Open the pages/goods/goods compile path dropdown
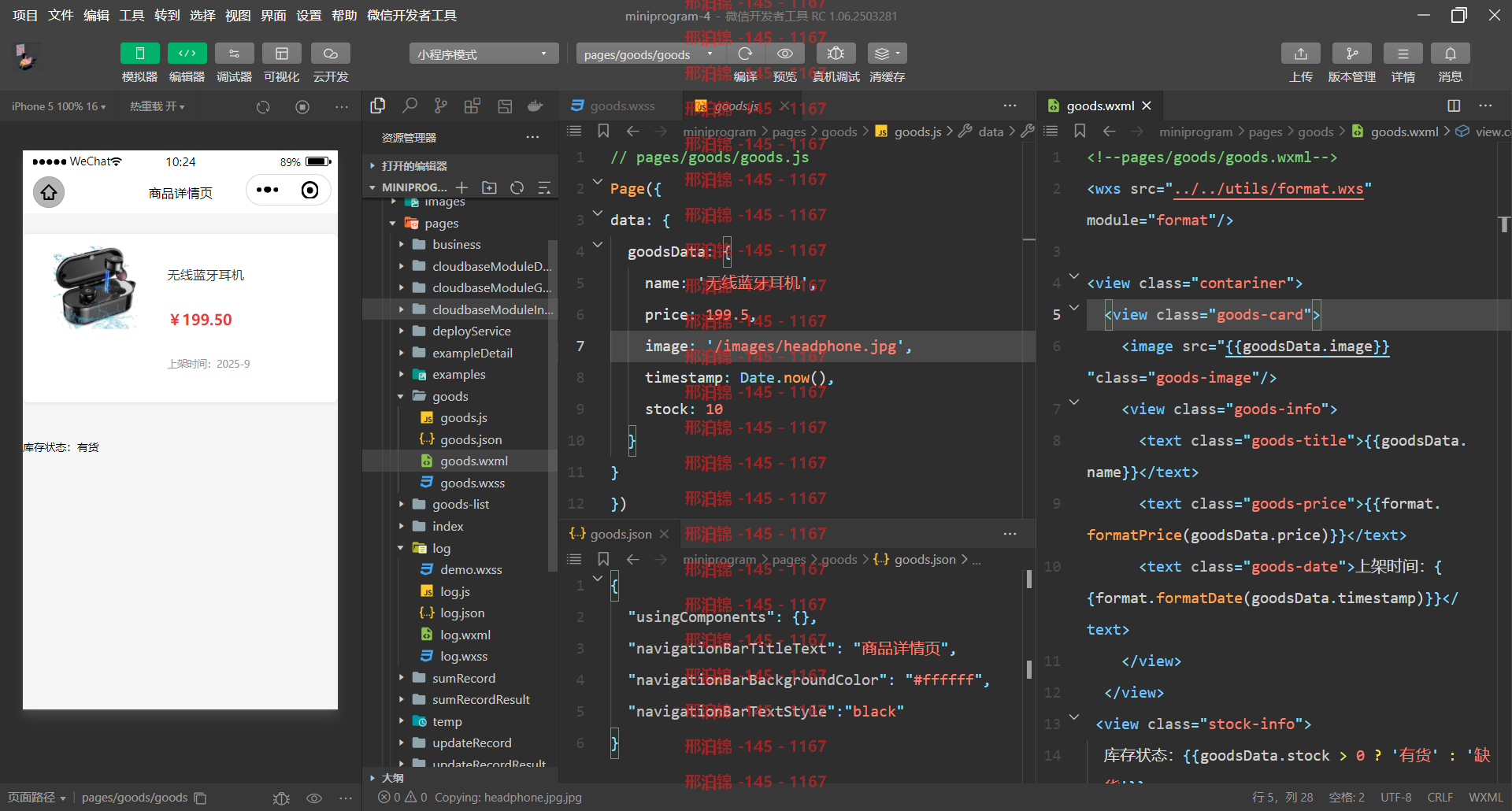 click(x=649, y=54)
